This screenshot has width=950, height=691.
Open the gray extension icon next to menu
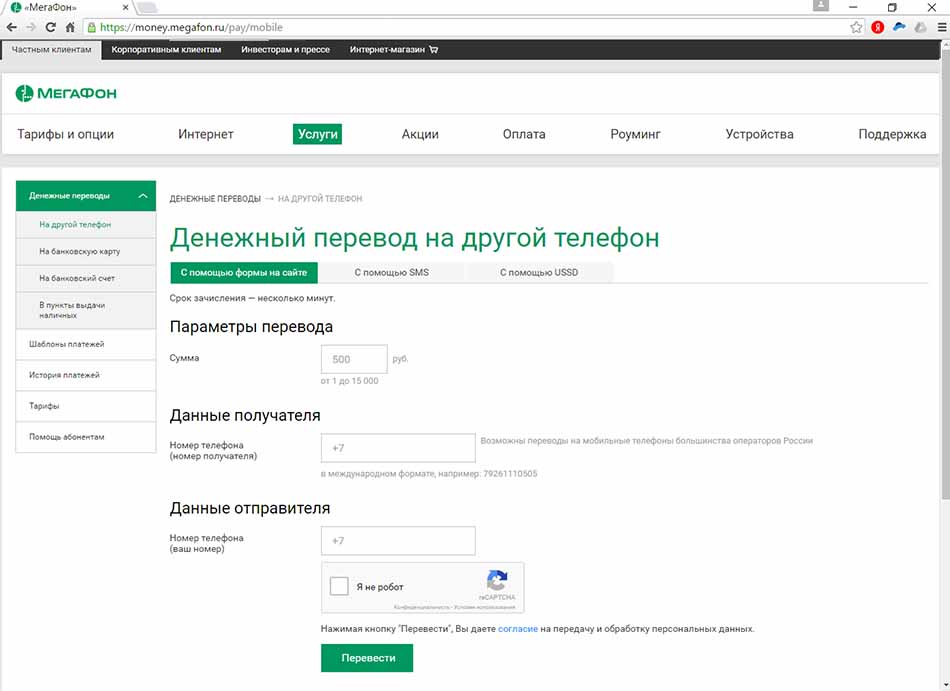pyautogui.click(x=920, y=27)
